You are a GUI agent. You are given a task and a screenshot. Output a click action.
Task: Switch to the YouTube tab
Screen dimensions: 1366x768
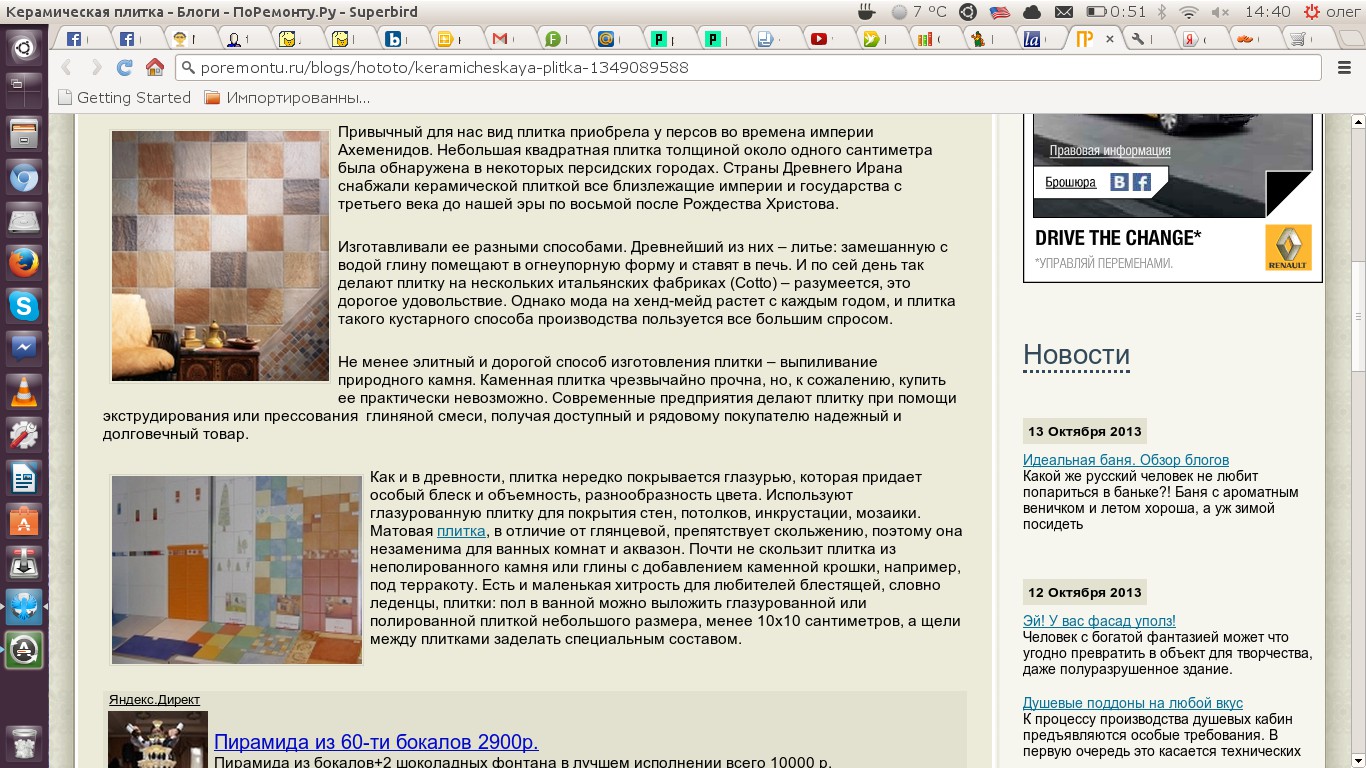[x=819, y=40]
